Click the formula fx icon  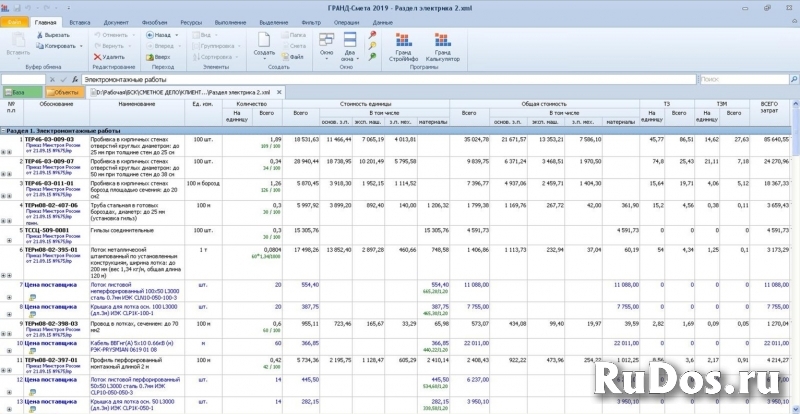tap(76, 78)
